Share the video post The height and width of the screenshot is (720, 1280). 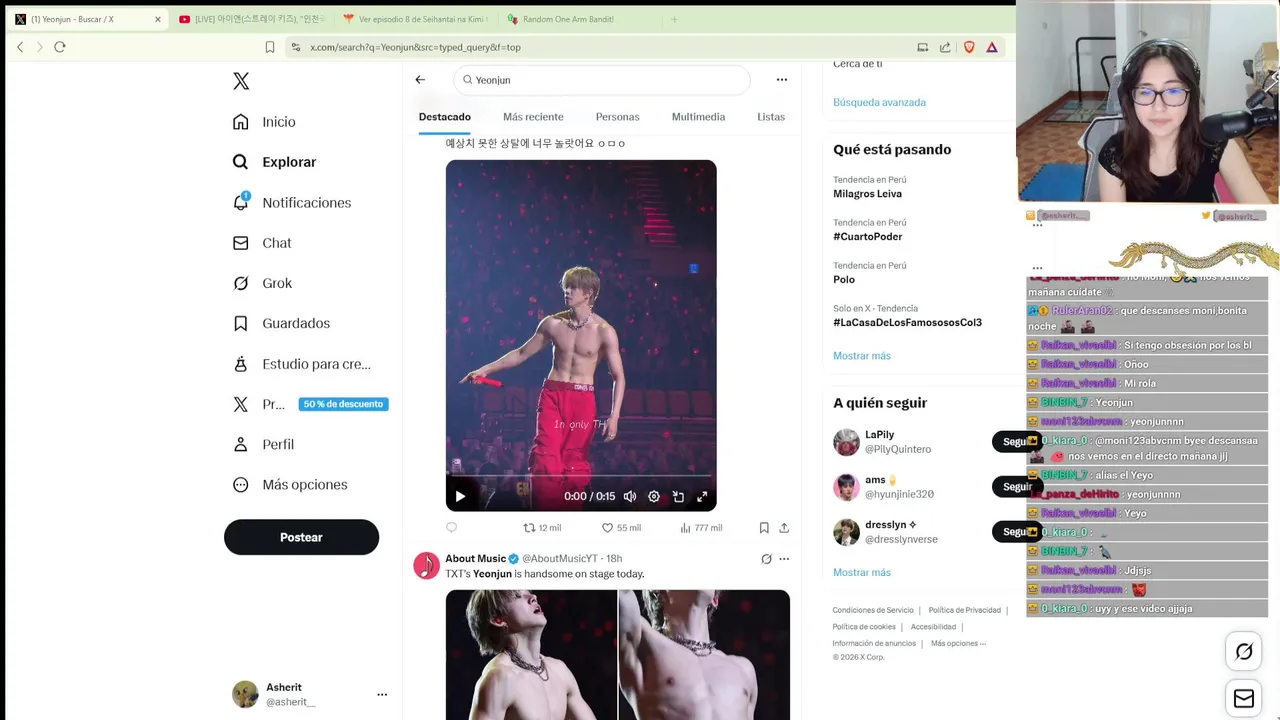[784, 527]
